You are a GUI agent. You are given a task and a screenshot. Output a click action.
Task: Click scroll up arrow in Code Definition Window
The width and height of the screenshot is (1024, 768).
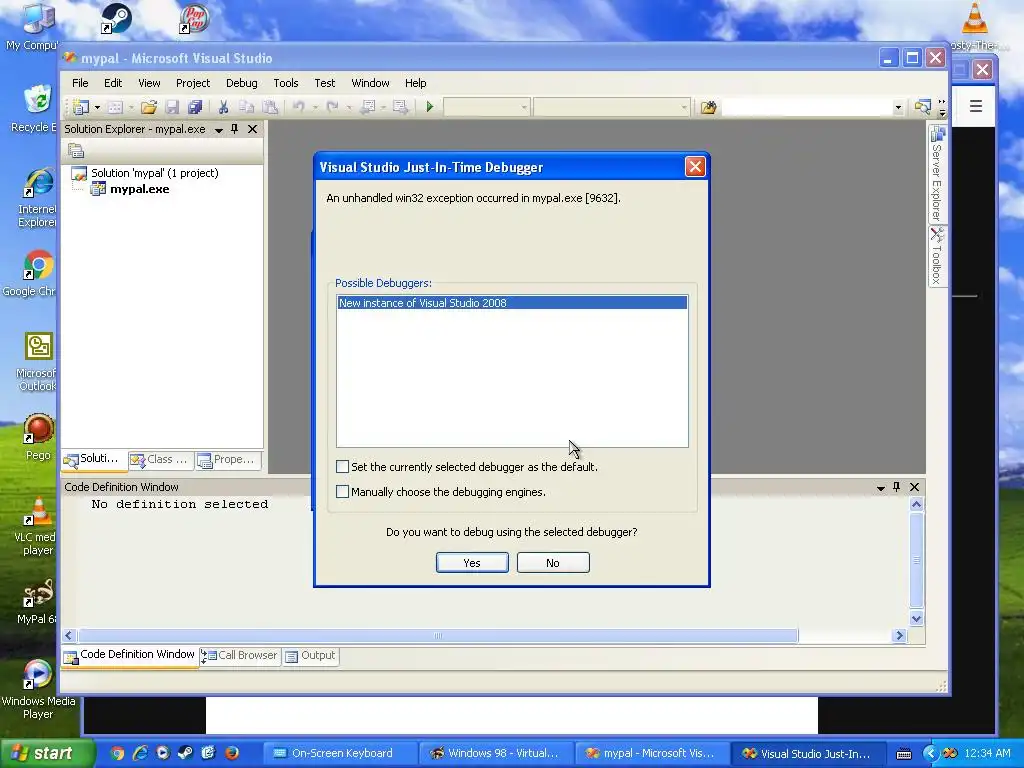[916, 504]
